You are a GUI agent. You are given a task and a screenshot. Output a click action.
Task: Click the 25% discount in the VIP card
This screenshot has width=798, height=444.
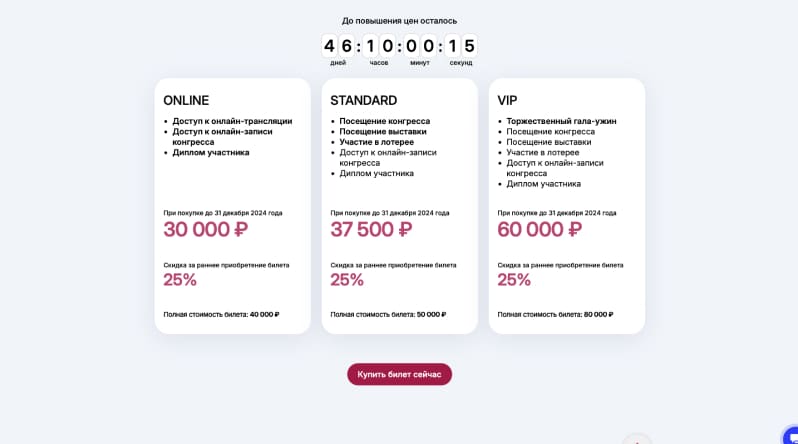[514, 280]
